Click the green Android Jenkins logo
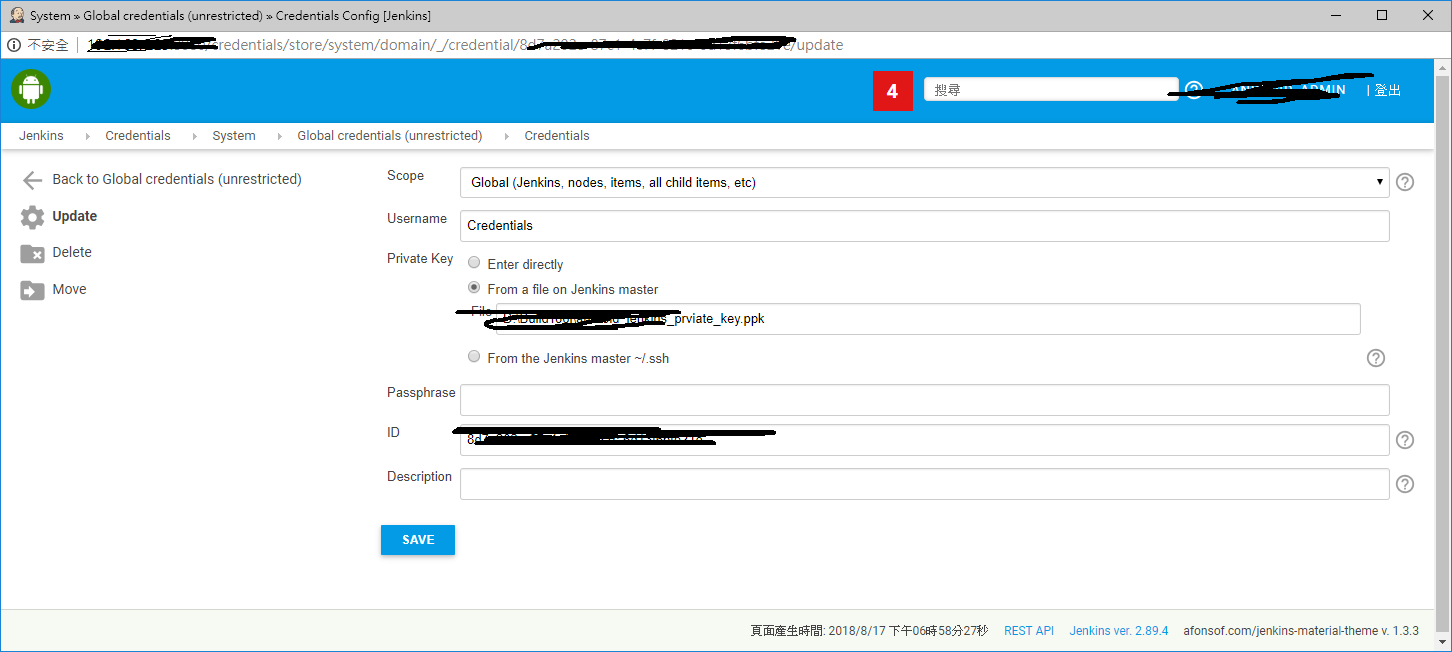The width and height of the screenshot is (1452, 652). point(31,89)
